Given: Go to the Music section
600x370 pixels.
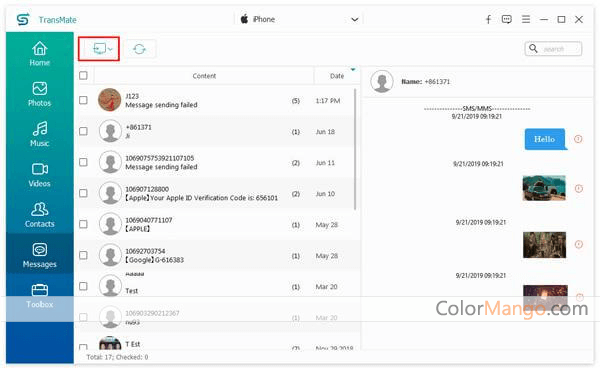Looking at the screenshot, I should click(x=40, y=134).
